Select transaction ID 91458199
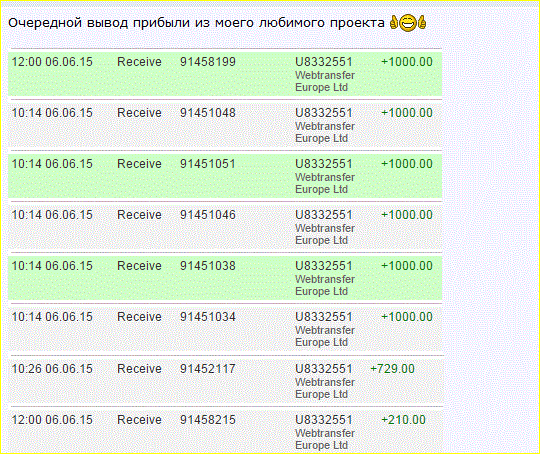The width and height of the screenshot is (540, 454). point(208,62)
